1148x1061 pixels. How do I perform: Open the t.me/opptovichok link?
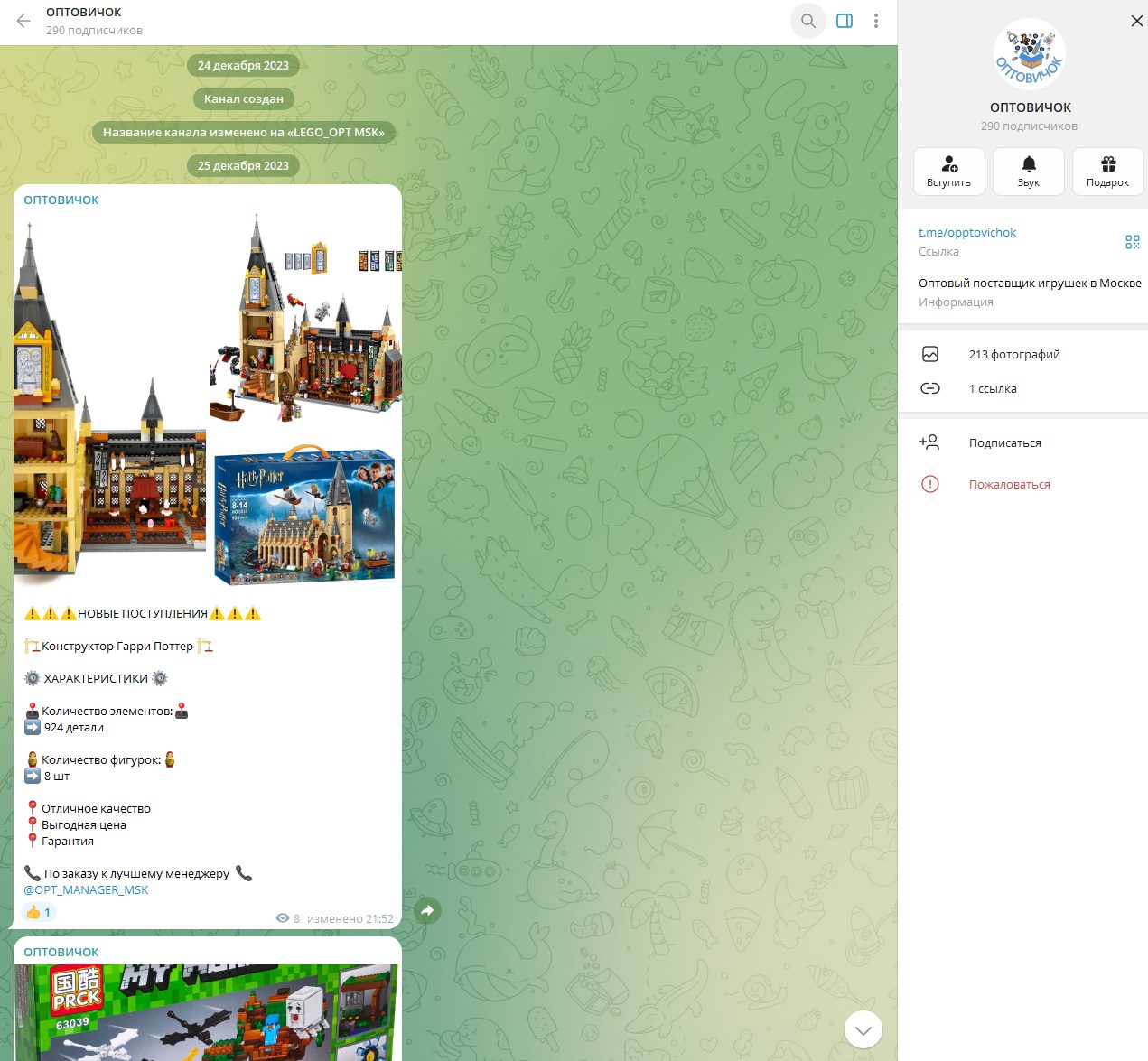(x=967, y=232)
